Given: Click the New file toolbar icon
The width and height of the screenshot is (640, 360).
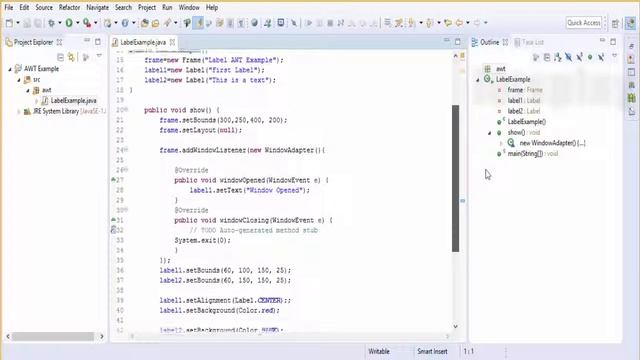Looking at the screenshot, I should coord(9,23).
